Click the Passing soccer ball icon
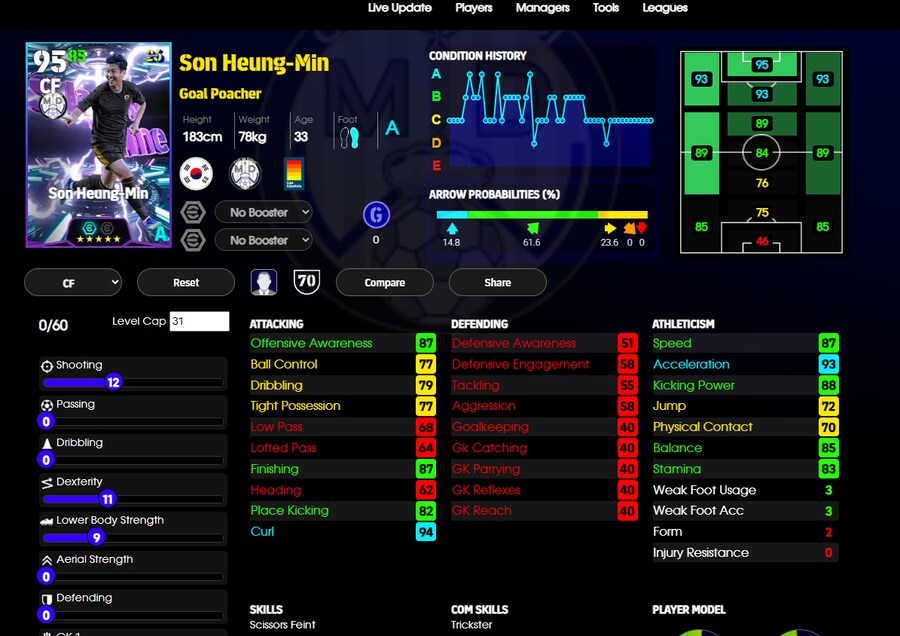This screenshot has width=900, height=636. click(x=47, y=405)
